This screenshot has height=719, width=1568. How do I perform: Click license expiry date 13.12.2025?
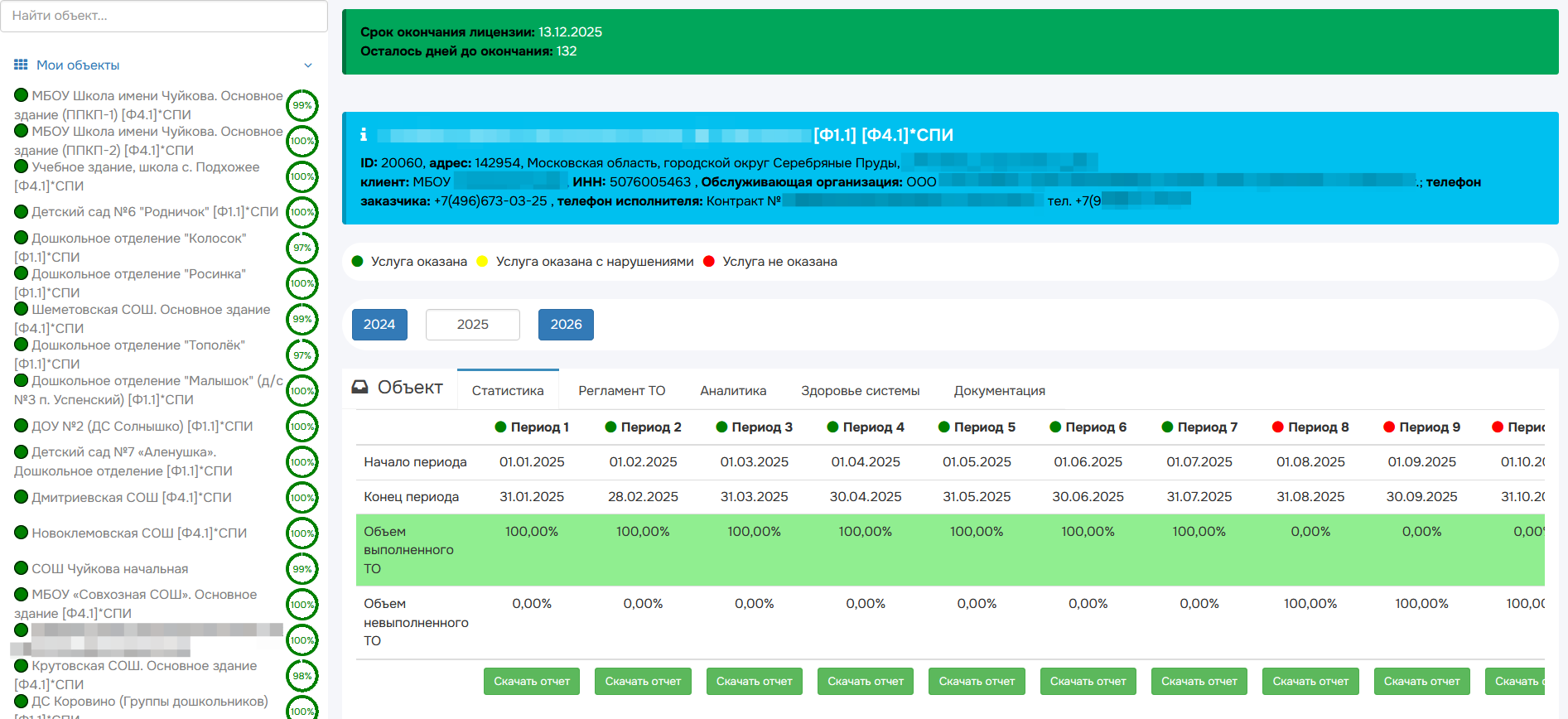570,31
